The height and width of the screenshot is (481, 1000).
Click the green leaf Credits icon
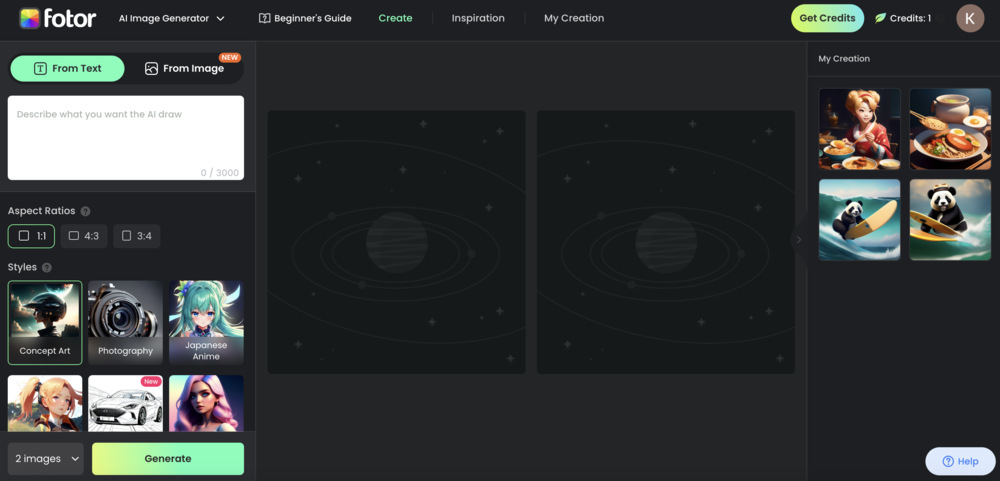tap(881, 18)
